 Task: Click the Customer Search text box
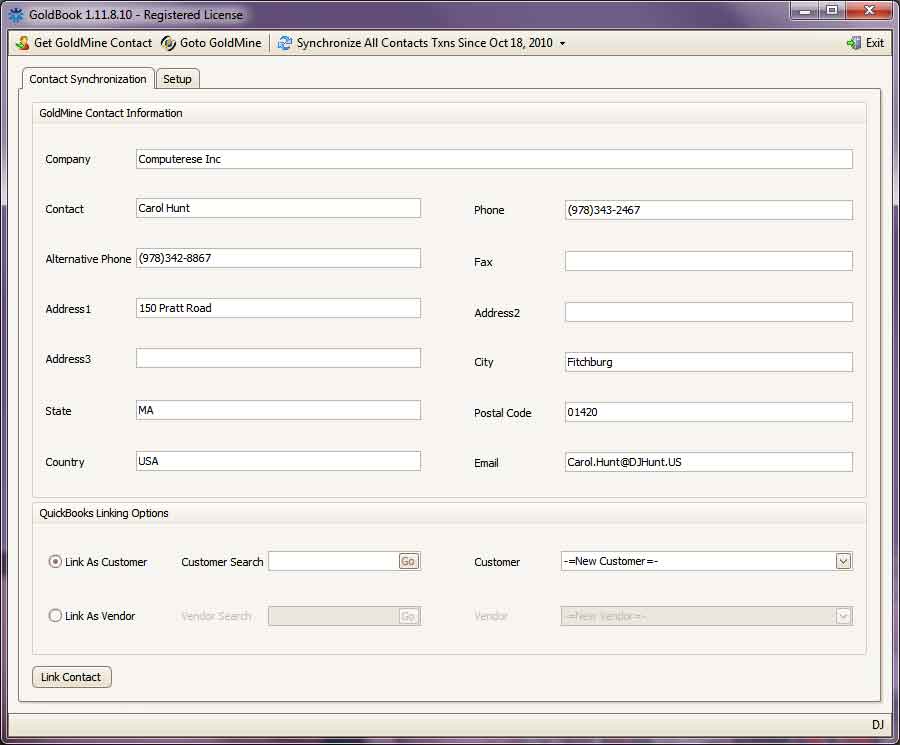(333, 561)
